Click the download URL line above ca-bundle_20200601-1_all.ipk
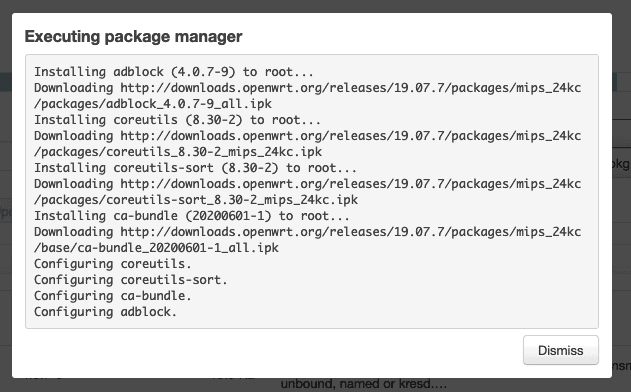The height and width of the screenshot is (392, 631). (x=307, y=231)
